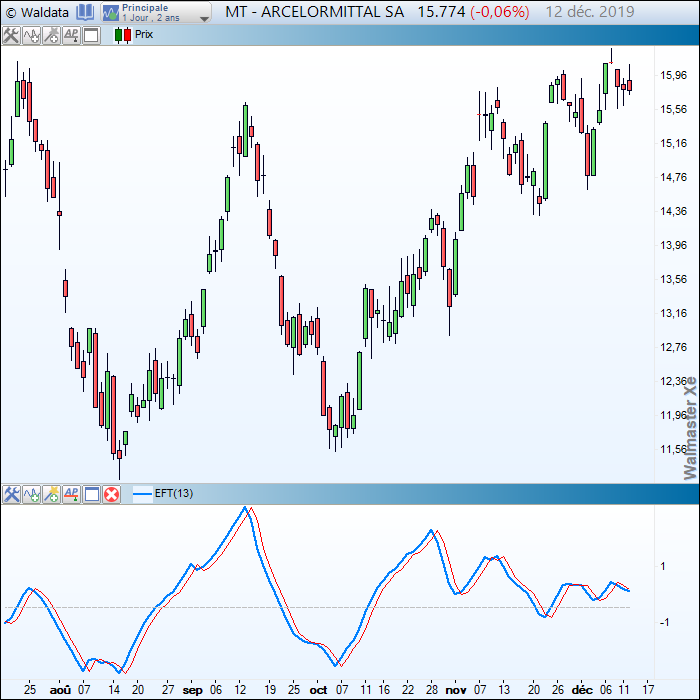Viewport: 700px width, 700px height.
Task: Add indicator to the price panel
Action: tap(31, 35)
